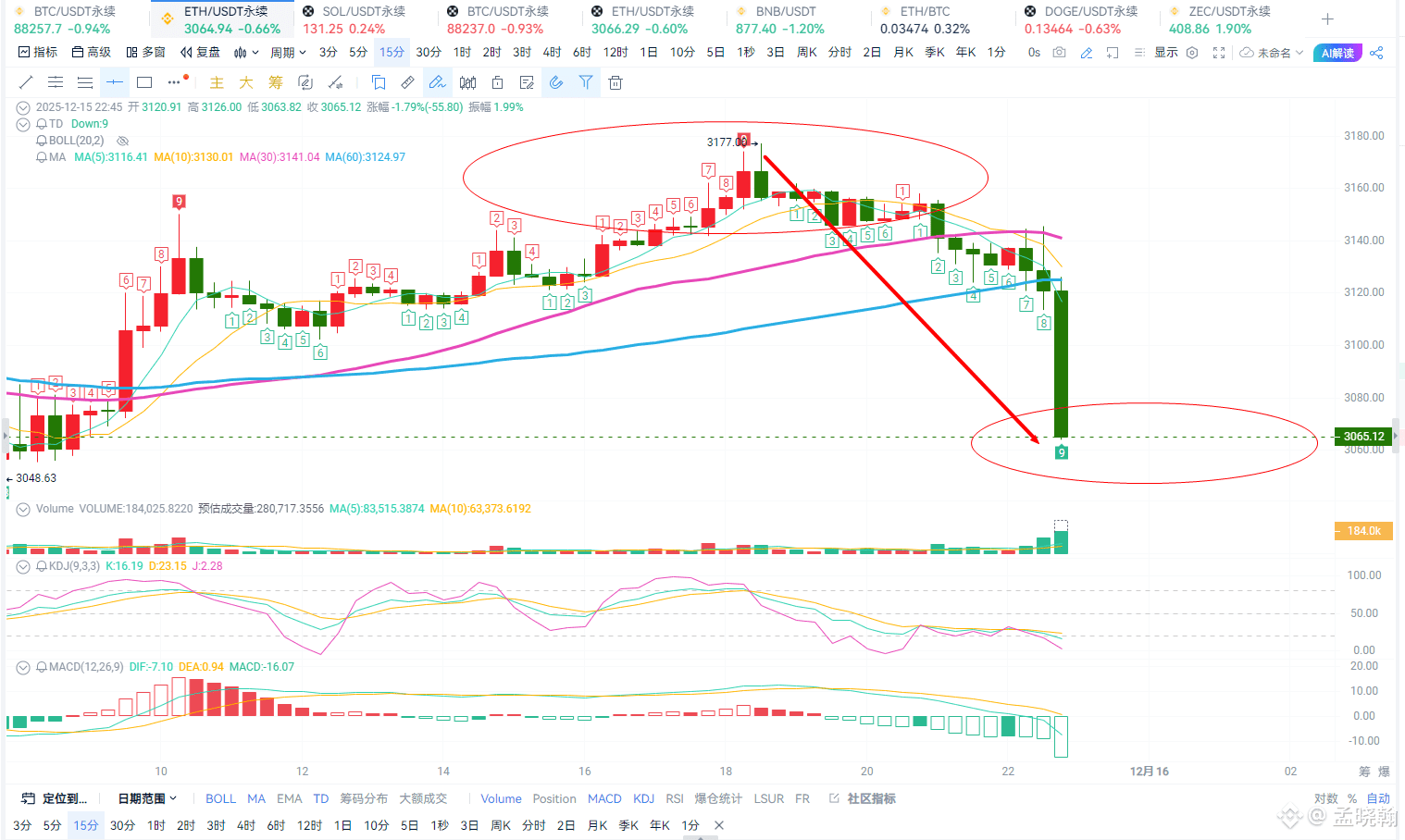Click the share icon next to AI解读
1405x840 pixels.
click(x=1376, y=53)
